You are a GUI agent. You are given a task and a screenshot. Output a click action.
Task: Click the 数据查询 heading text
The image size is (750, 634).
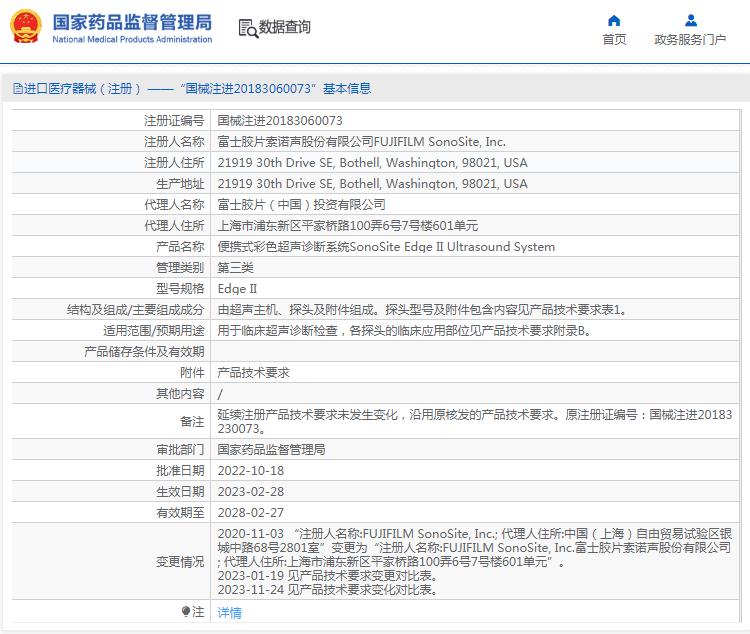pyautogui.click(x=285, y=27)
